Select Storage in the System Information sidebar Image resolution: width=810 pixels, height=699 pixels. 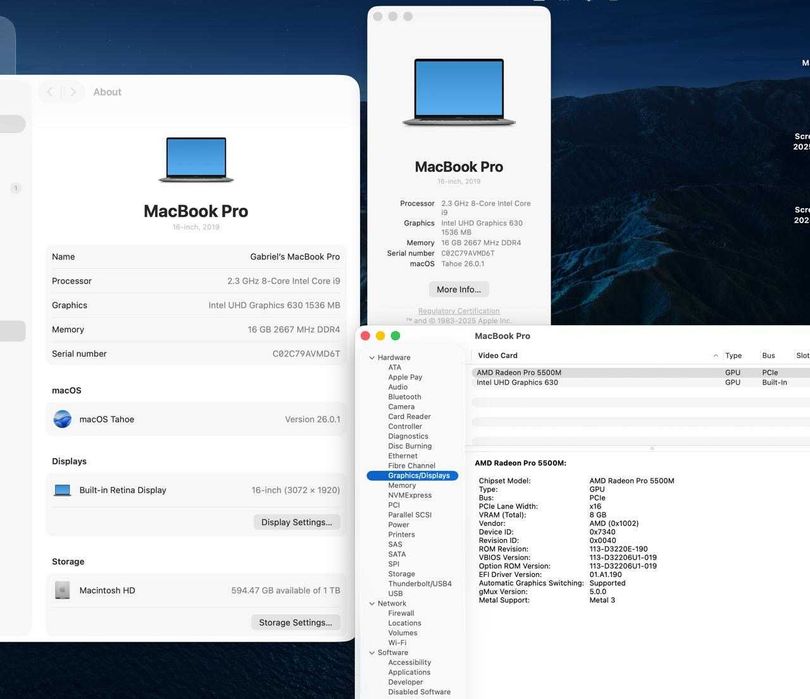click(401, 573)
